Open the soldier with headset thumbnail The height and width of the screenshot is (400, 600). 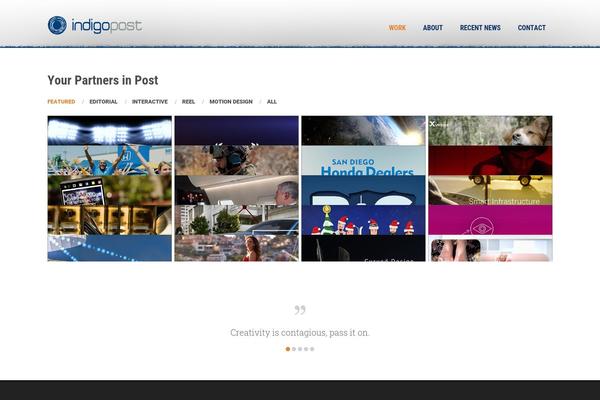click(236, 160)
